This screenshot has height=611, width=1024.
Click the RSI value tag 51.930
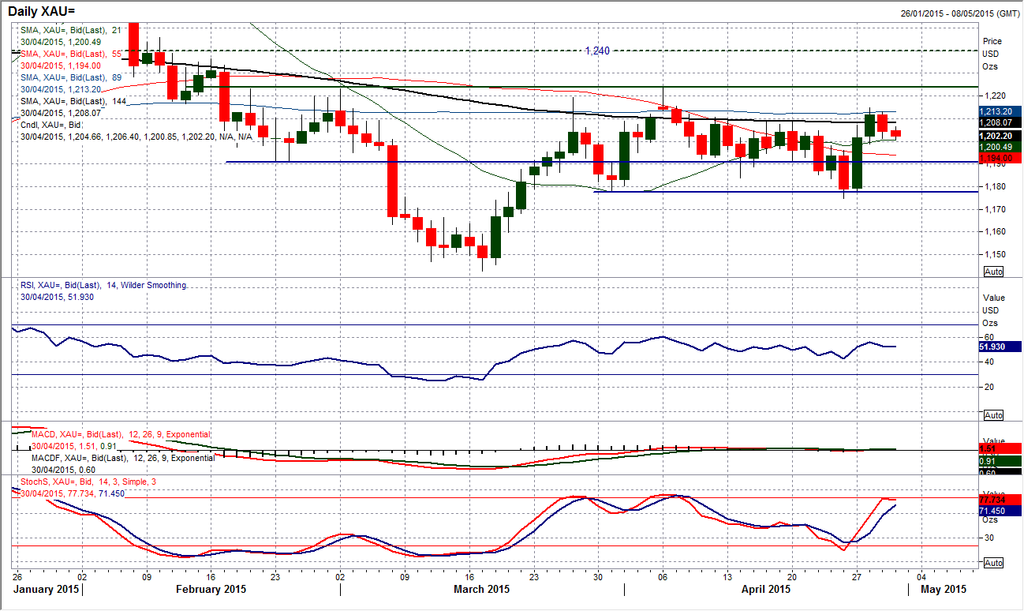tap(1000, 347)
